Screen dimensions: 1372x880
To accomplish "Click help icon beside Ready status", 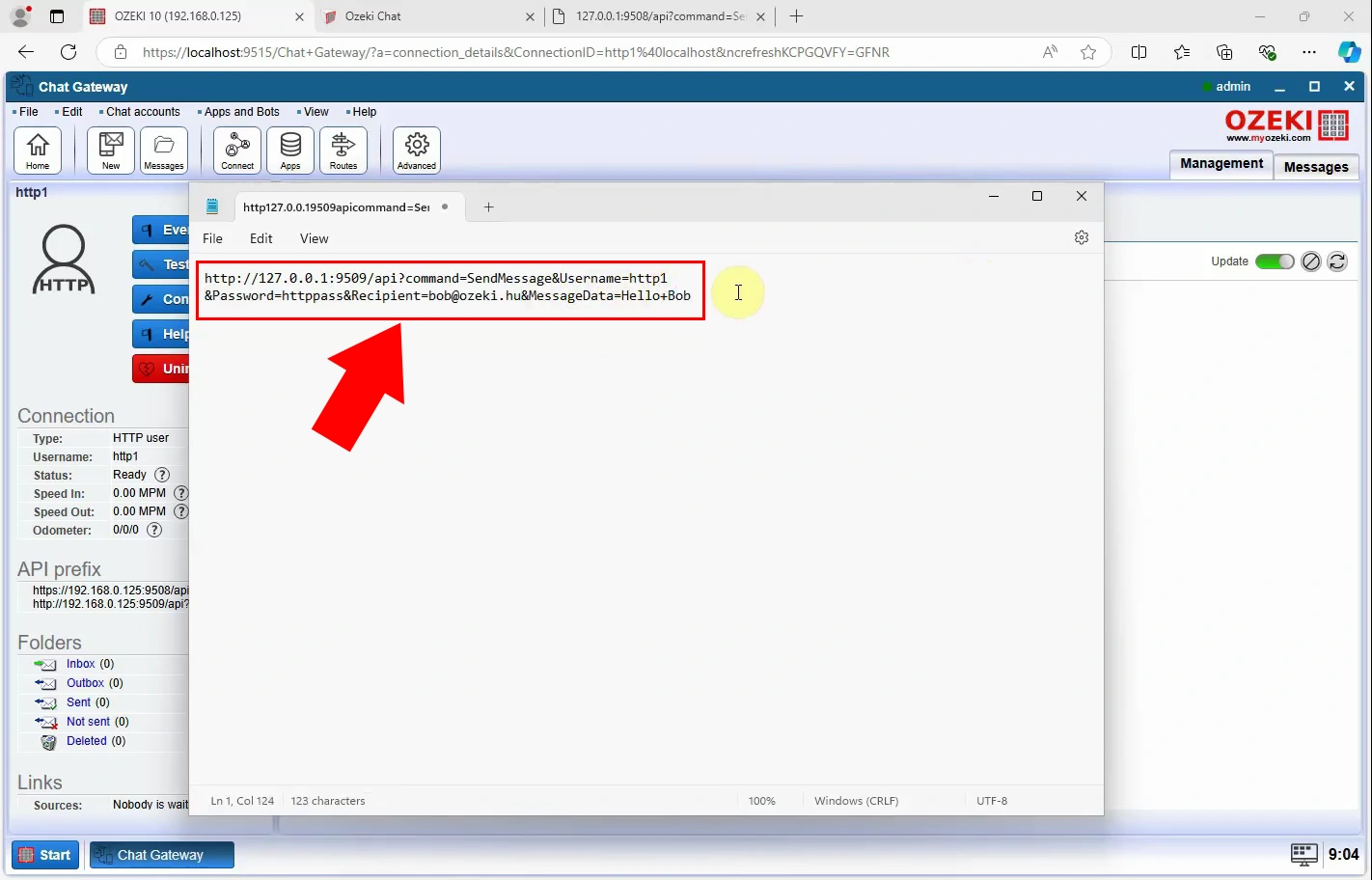I will click(162, 475).
